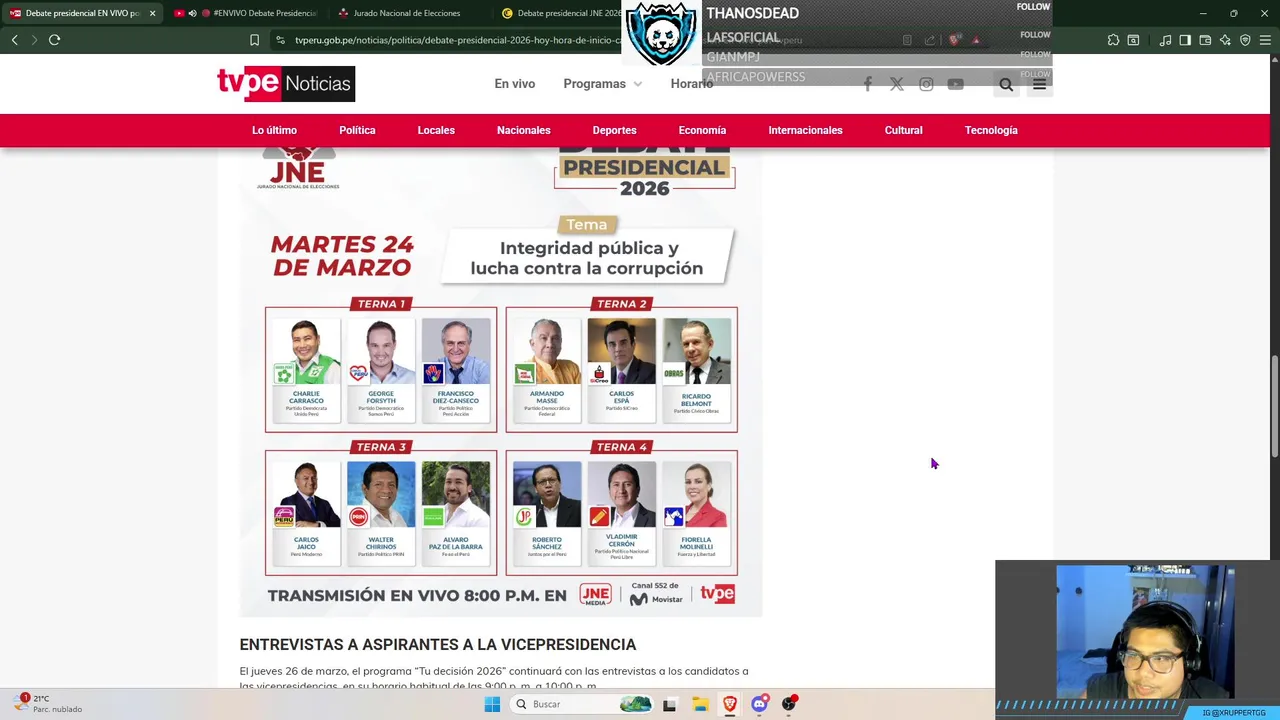The image size is (1280, 720).
Task: Open the Brave Wallet icon
Action: (x=1205, y=40)
